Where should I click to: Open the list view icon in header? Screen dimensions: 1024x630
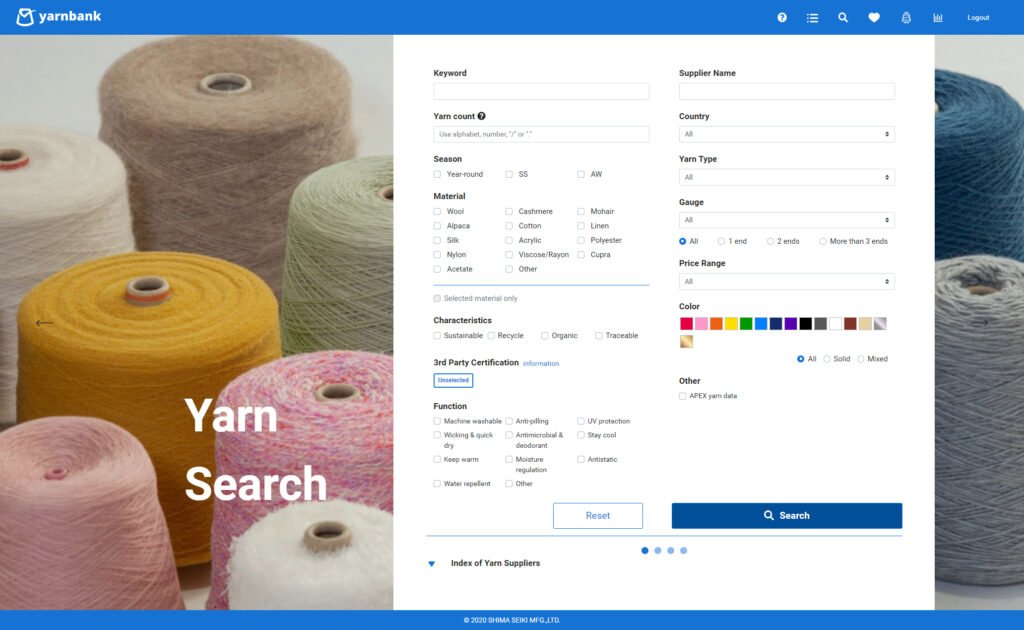(x=812, y=17)
